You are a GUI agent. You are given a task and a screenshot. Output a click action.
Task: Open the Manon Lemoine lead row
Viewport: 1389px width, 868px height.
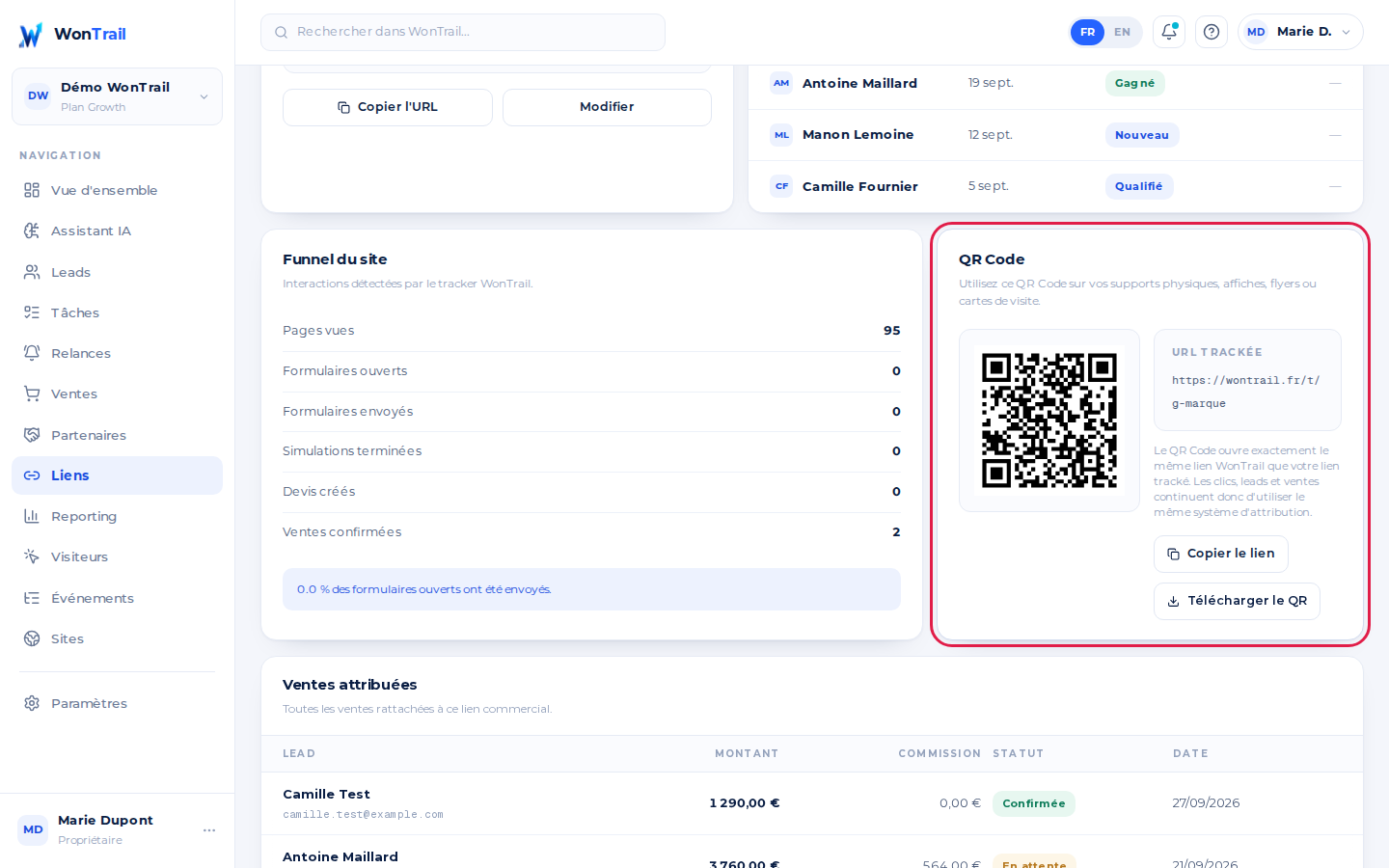coord(1055,135)
